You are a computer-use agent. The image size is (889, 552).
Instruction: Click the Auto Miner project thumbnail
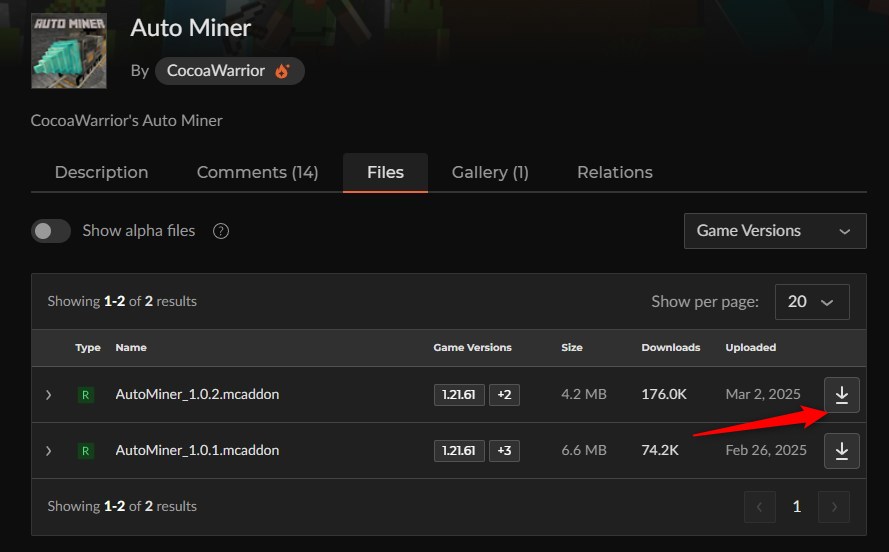click(69, 51)
